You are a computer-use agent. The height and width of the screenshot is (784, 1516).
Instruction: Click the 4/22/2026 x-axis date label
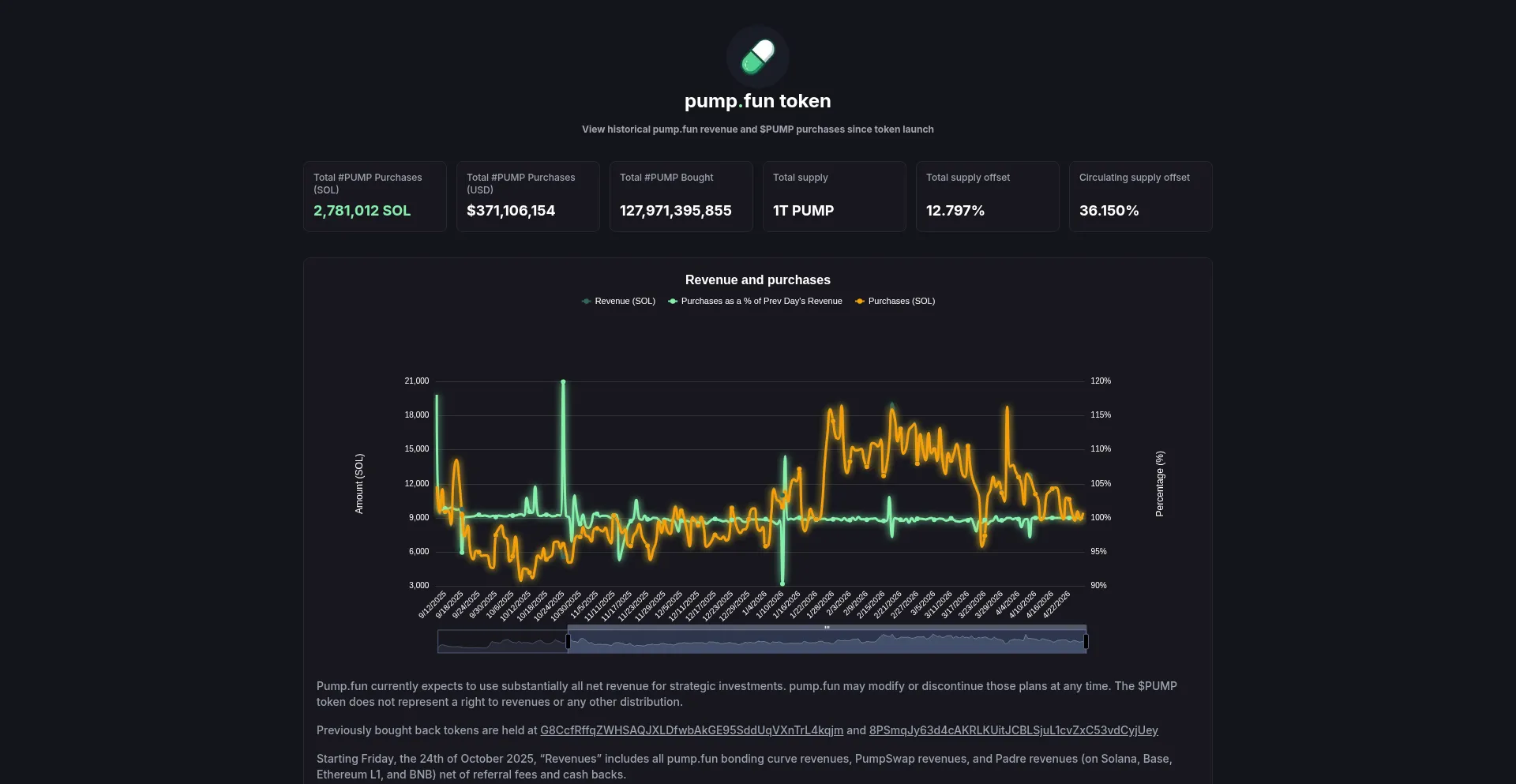(x=1056, y=604)
